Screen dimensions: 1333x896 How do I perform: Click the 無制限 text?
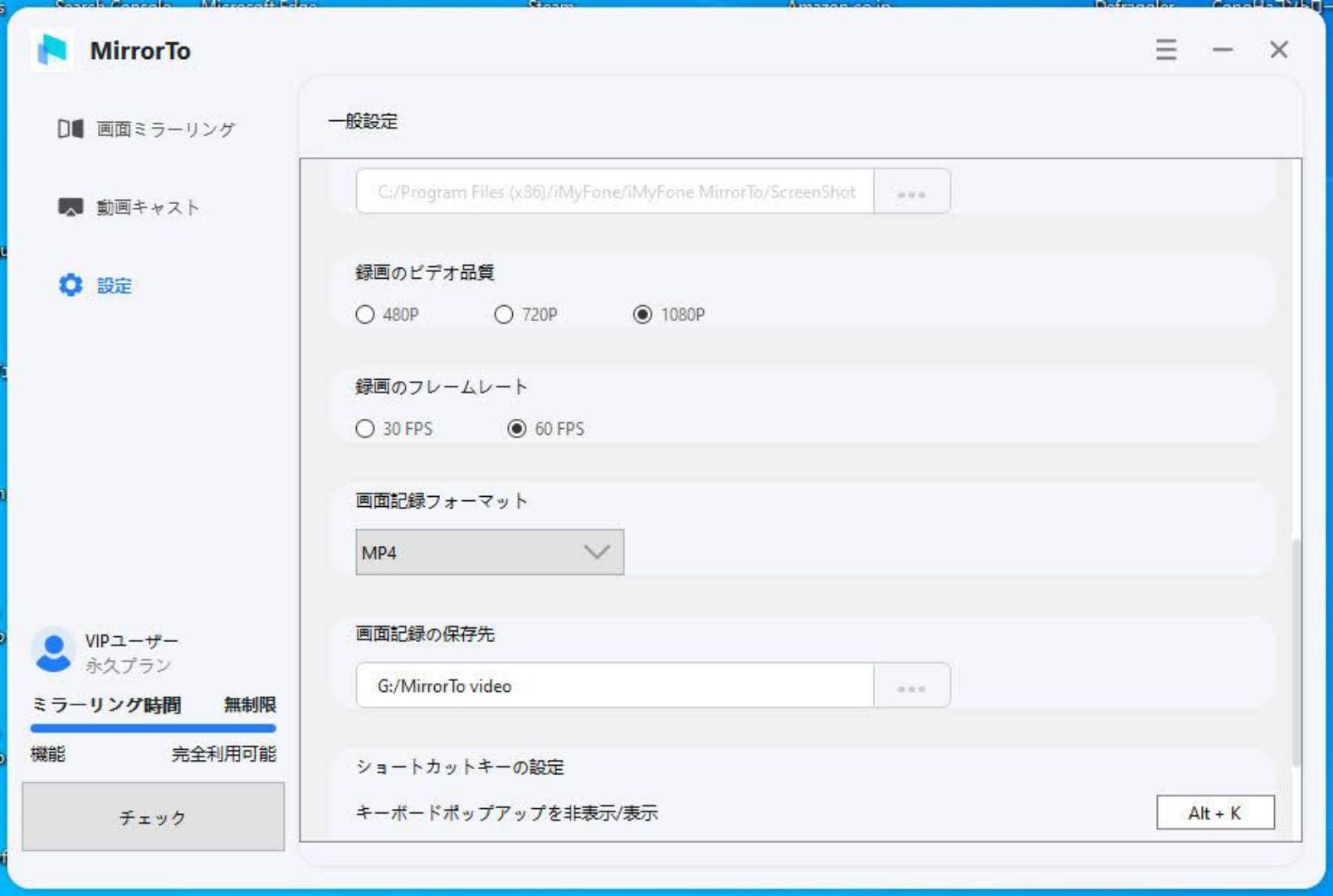click(250, 705)
